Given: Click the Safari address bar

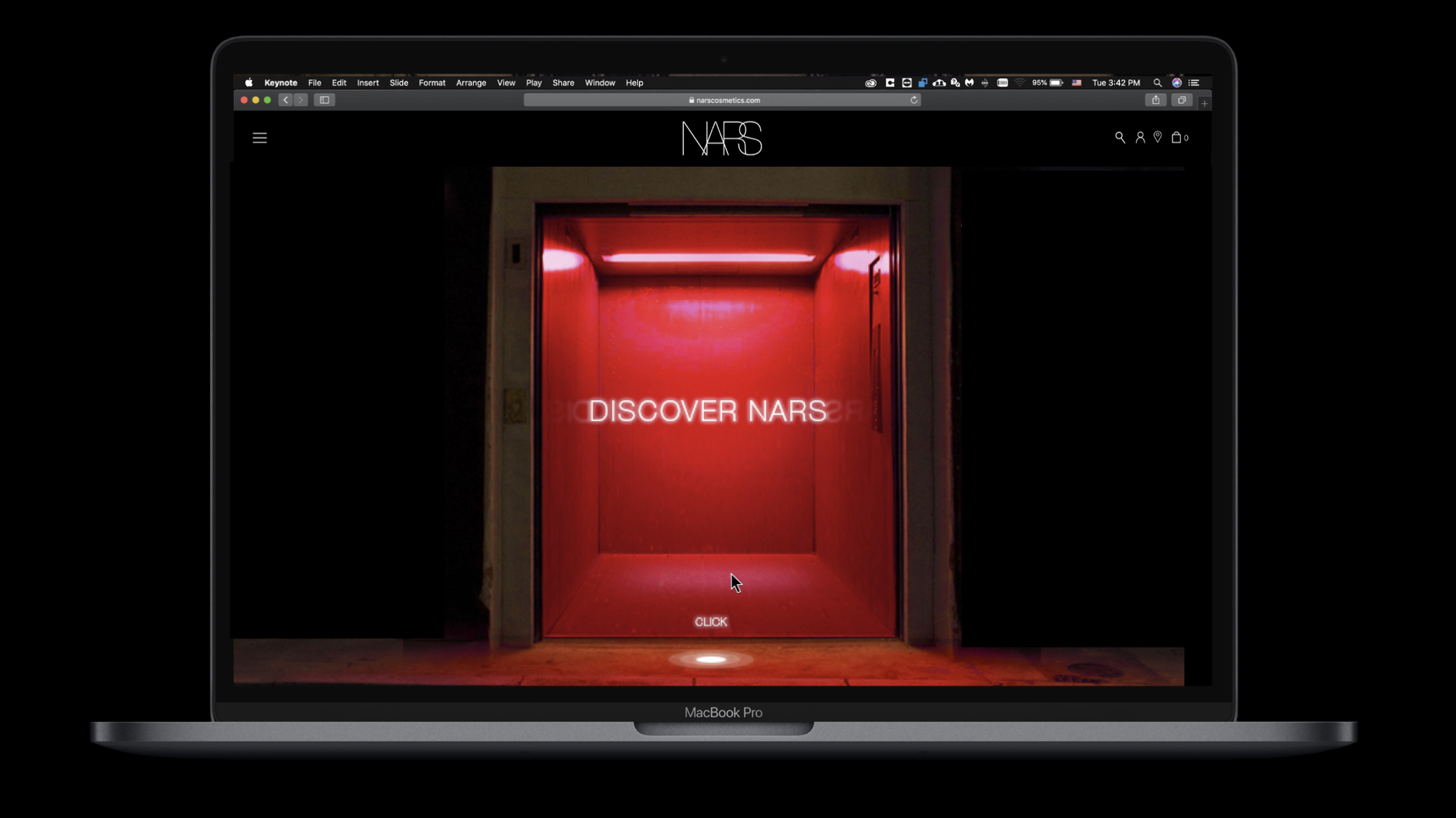Looking at the screenshot, I should pyautogui.click(x=726, y=99).
